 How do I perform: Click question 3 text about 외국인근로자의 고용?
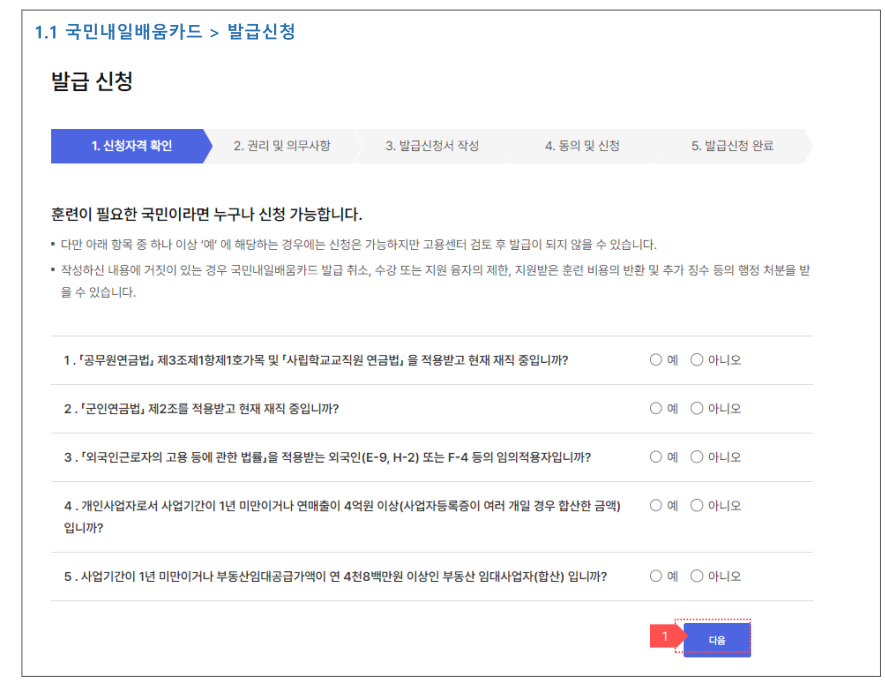coord(327,457)
